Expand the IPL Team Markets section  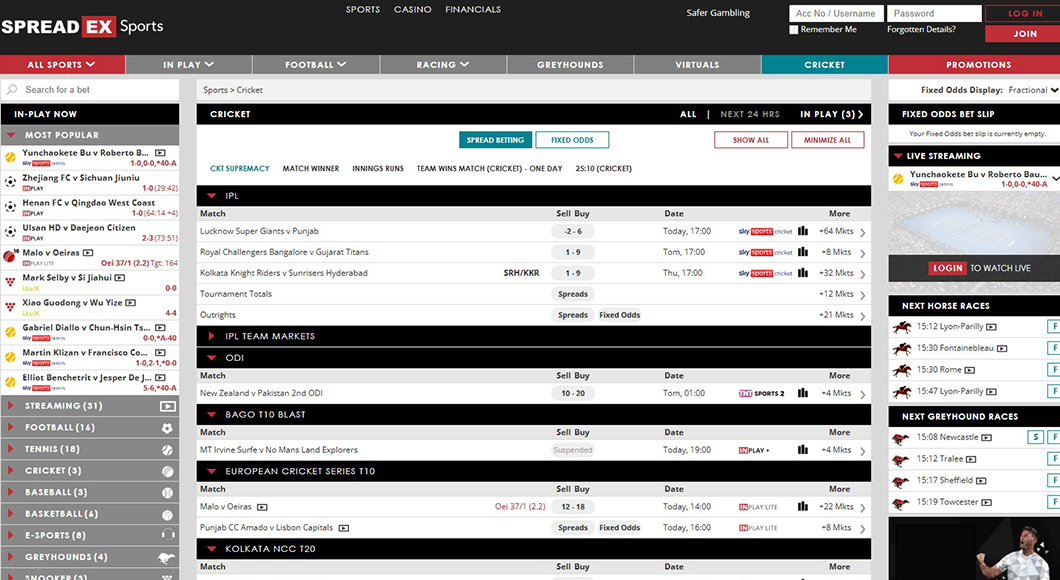[212, 336]
